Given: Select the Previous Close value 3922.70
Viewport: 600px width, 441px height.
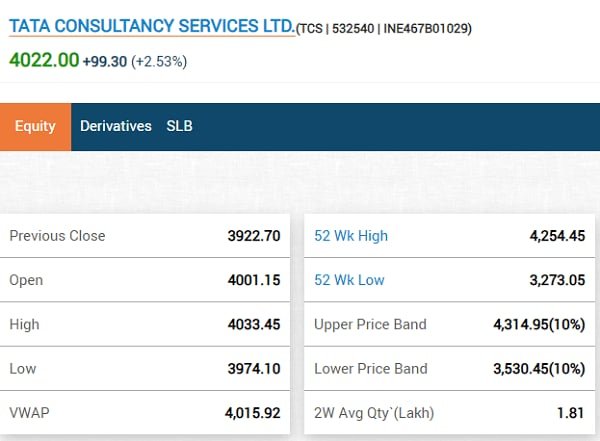Looking at the screenshot, I should pos(254,236).
